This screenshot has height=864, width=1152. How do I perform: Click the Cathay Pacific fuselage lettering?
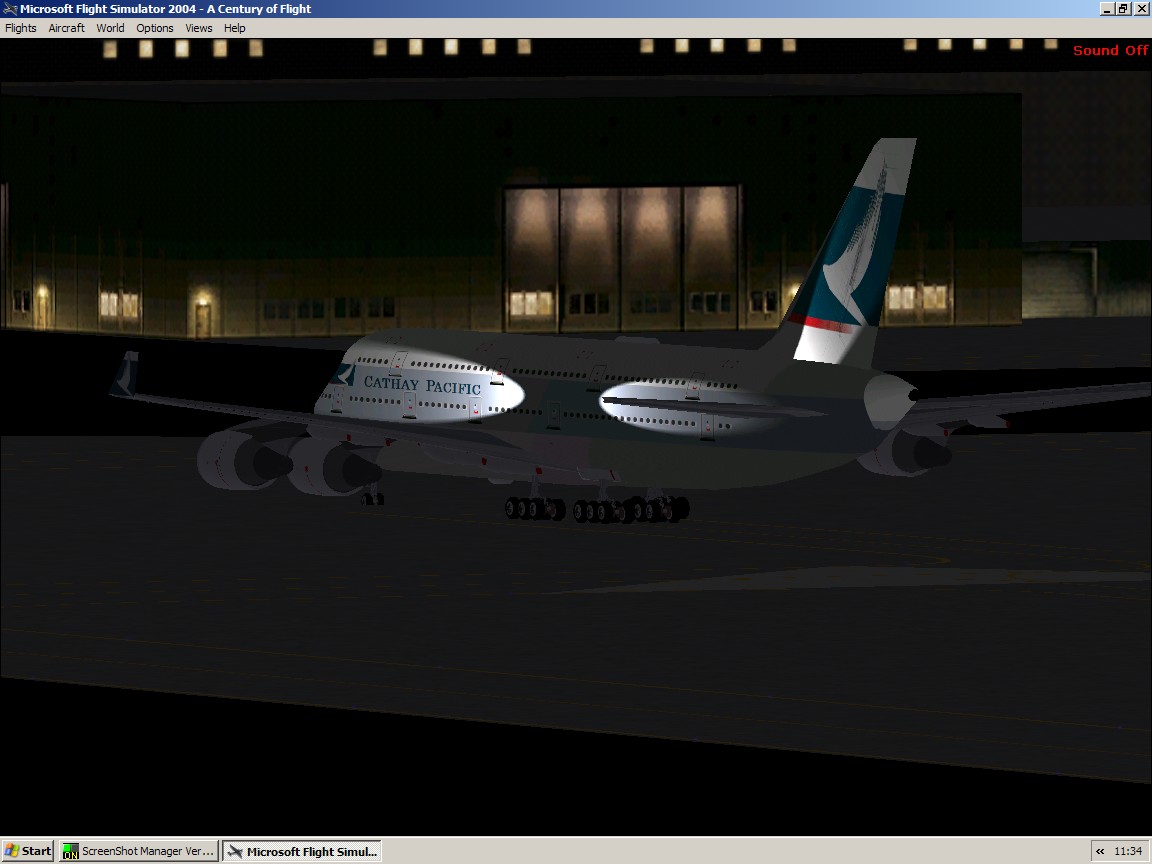coord(422,384)
